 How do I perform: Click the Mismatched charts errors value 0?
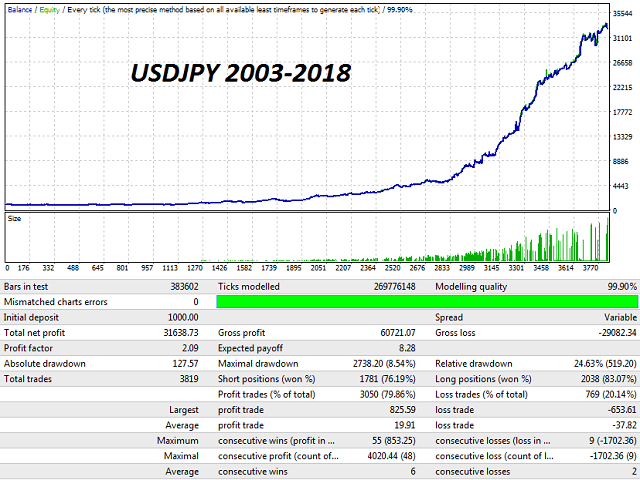coord(195,301)
